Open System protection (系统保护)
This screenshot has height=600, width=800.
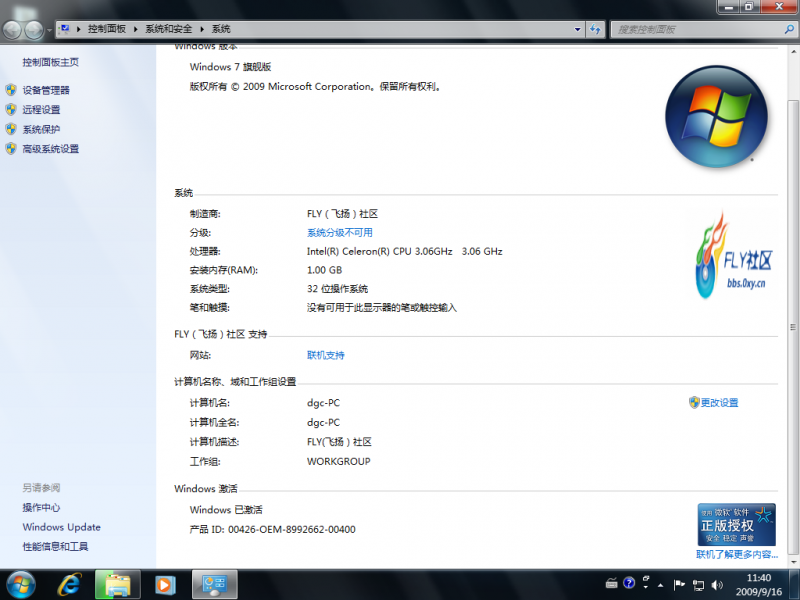(x=41, y=130)
